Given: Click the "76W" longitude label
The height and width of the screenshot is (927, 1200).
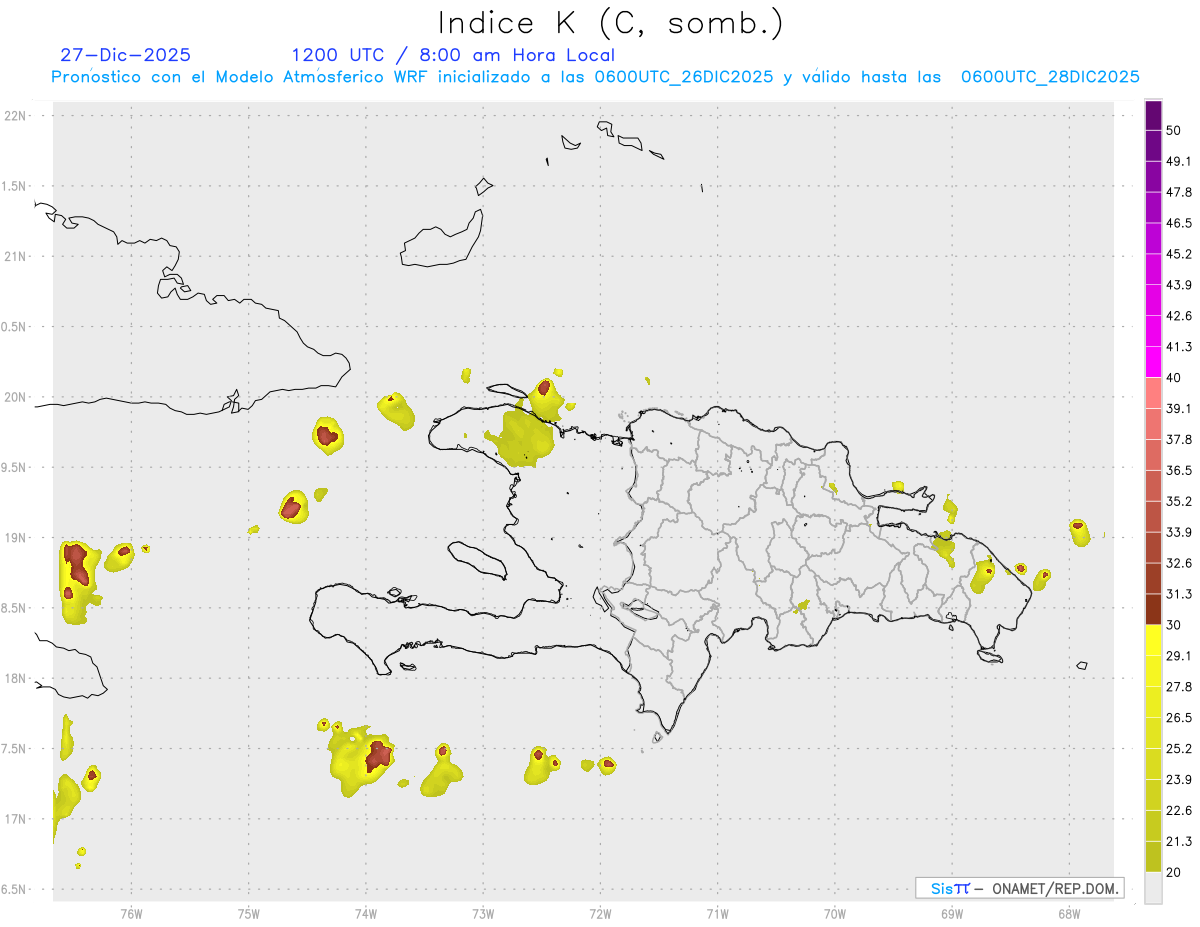Looking at the screenshot, I should pos(131,913).
